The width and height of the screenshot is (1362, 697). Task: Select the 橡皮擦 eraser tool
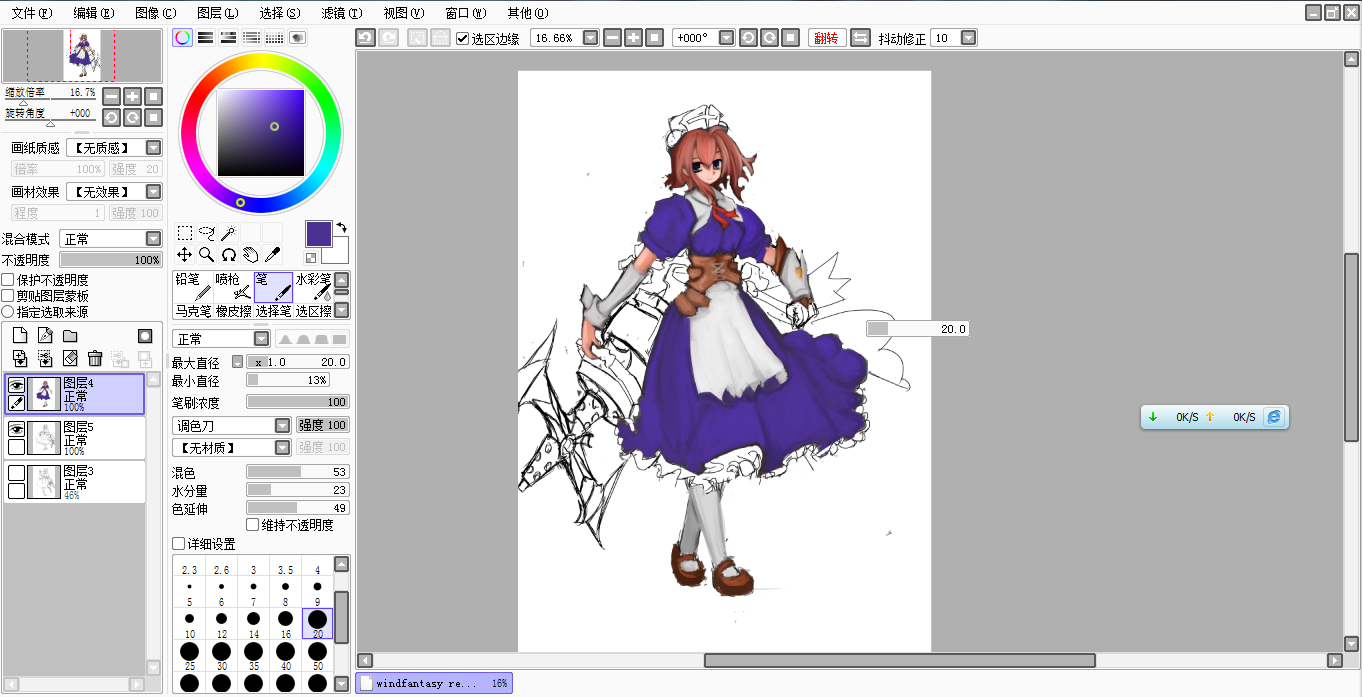232,311
